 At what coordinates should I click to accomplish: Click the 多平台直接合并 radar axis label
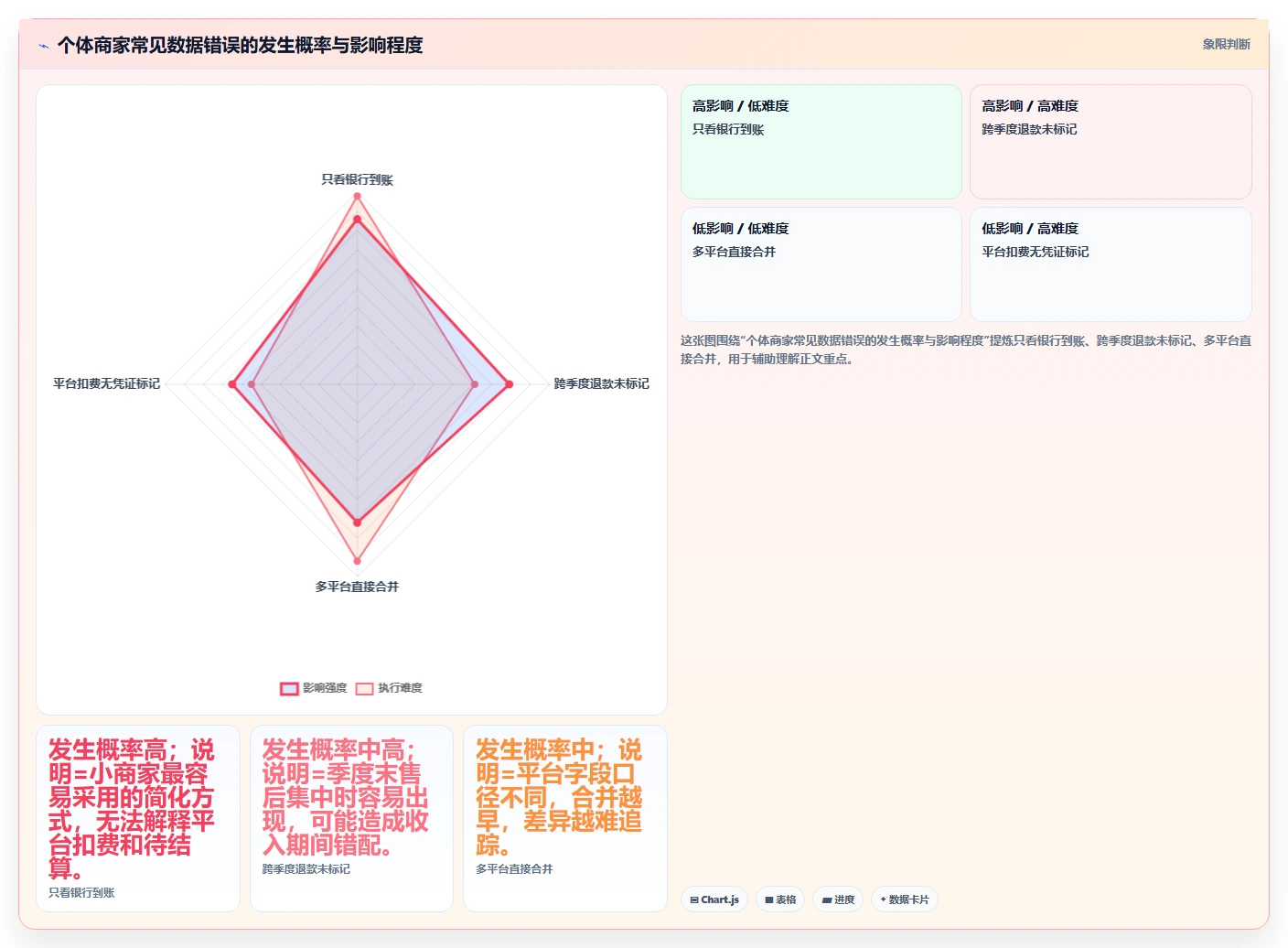[357, 587]
